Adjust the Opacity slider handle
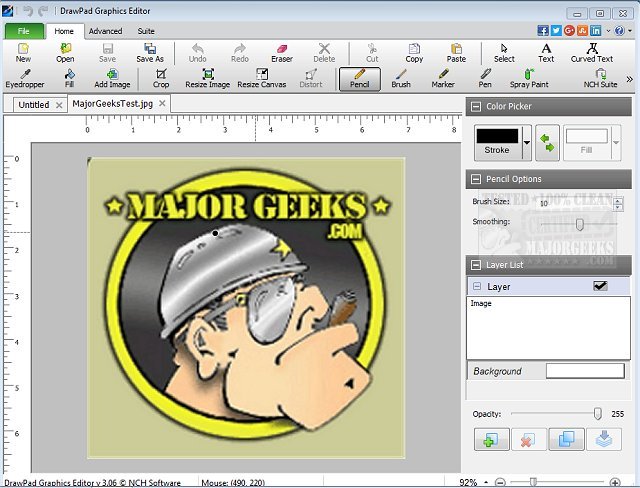Screen dimensions: 640x488 point(597,414)
